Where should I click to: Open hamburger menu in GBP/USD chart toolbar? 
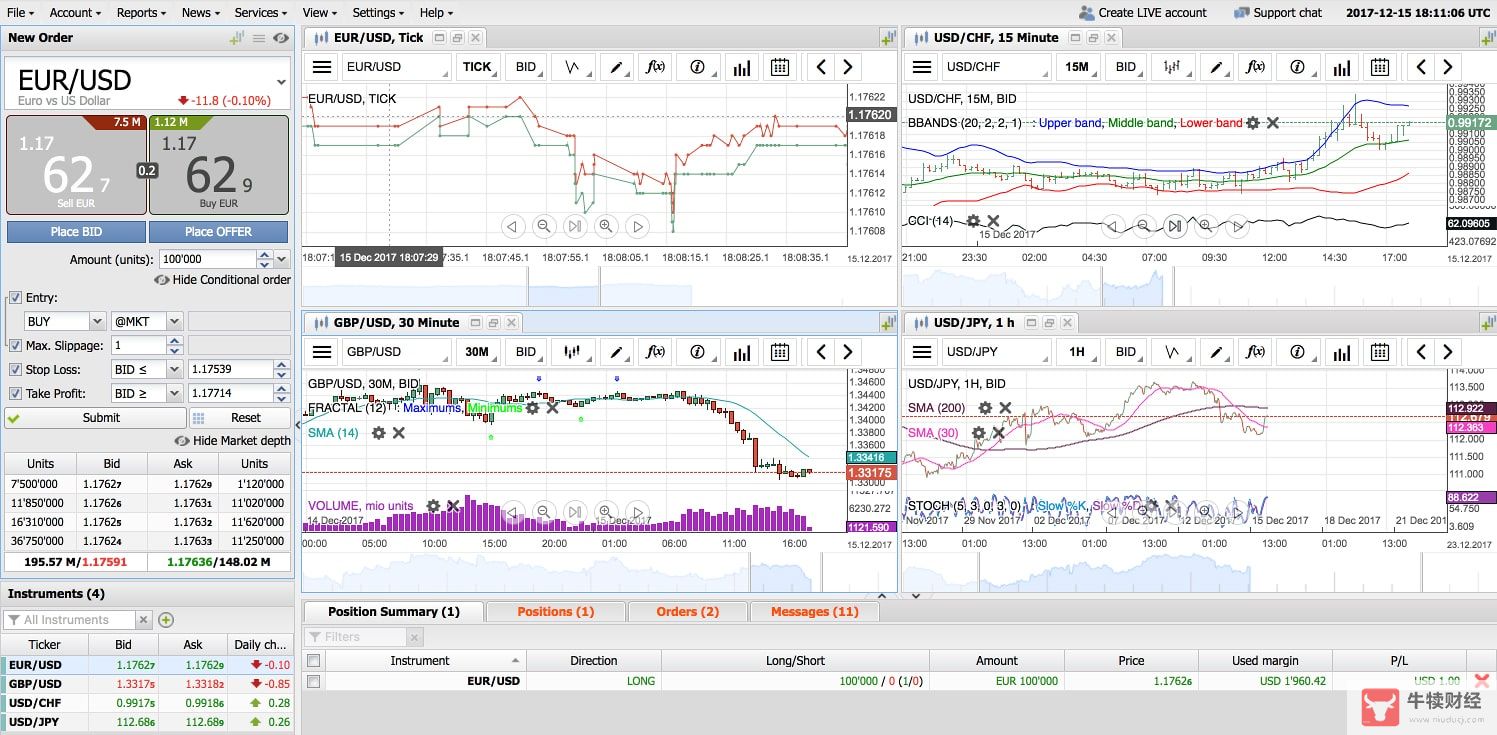point(322,352)
